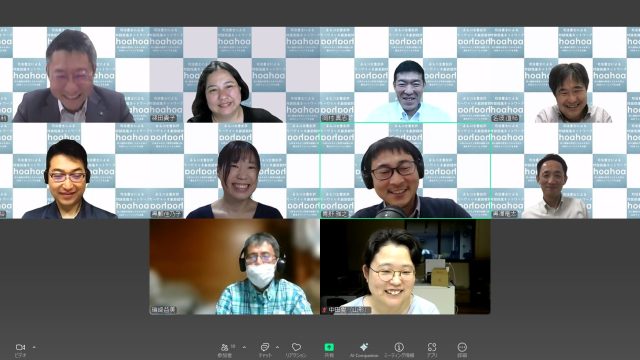
Task: Select the 中田 participant video tile
Action: coord(405,267)
